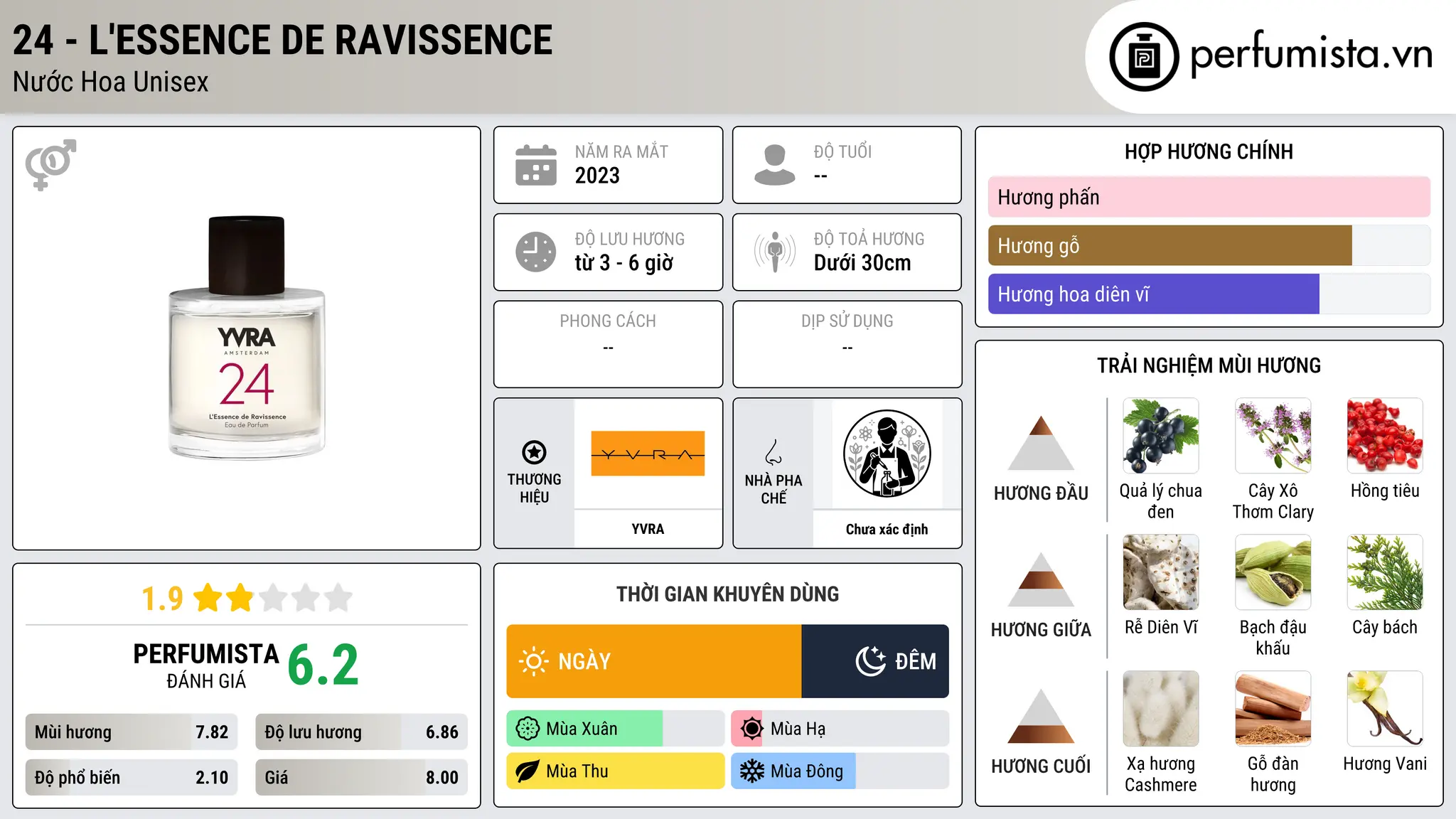1456x819 pixels.
Task: Click the spring flower icon for Mùa Xuân
Action: click(528, 729)
